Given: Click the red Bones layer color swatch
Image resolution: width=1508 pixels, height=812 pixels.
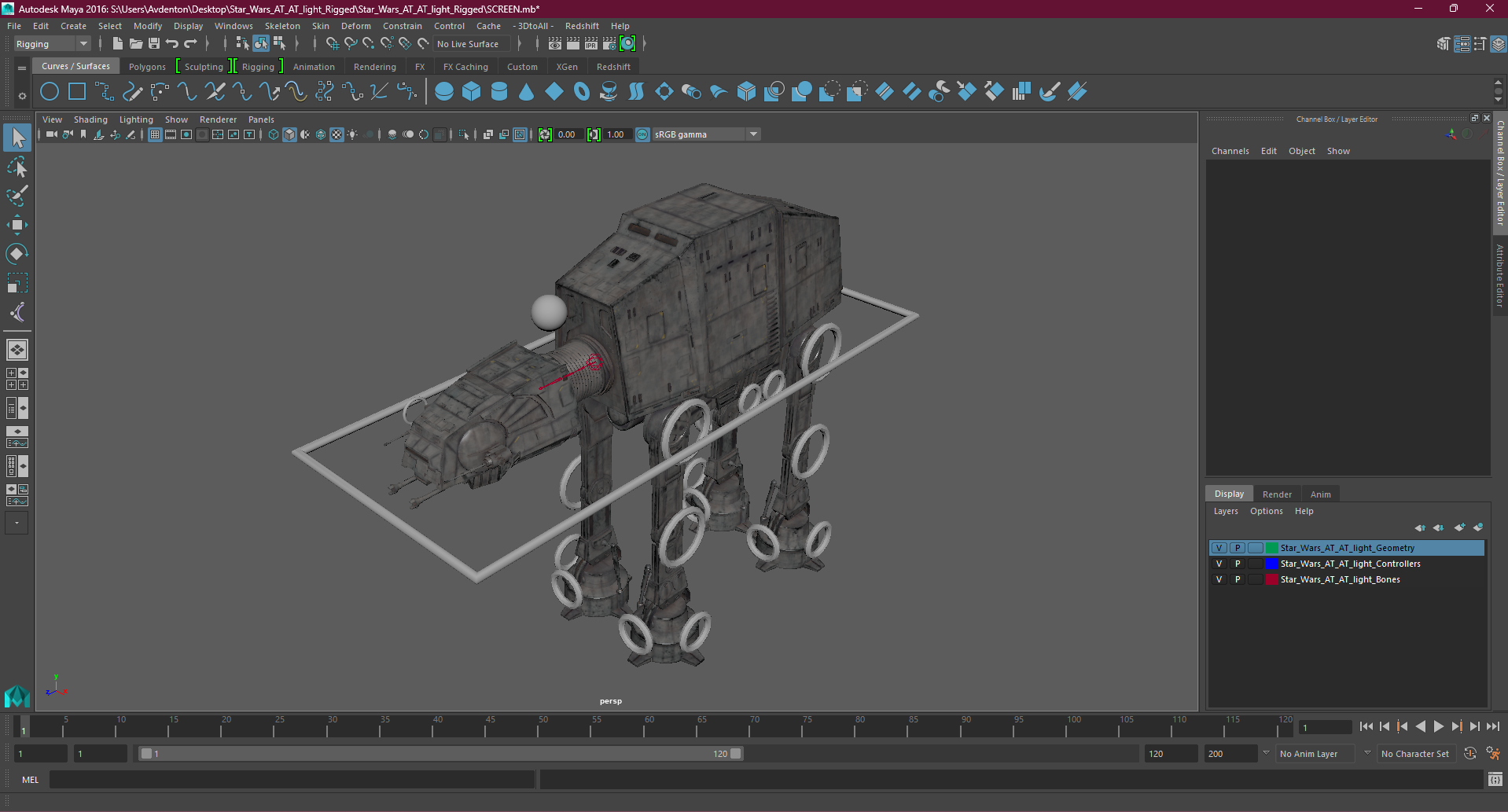Looking at the screenshot, I should pos(1271,579).
